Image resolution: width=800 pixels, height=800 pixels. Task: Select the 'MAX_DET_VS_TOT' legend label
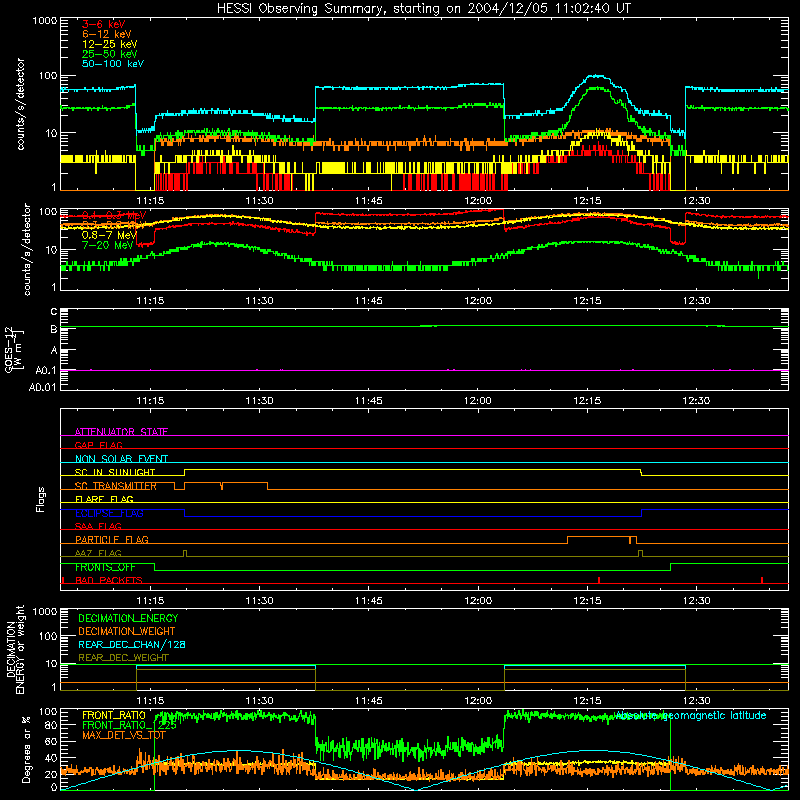(x=124, y=735)
